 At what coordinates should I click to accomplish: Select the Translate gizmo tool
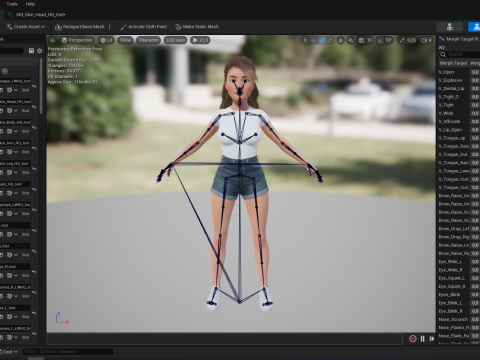pos(313,40)
